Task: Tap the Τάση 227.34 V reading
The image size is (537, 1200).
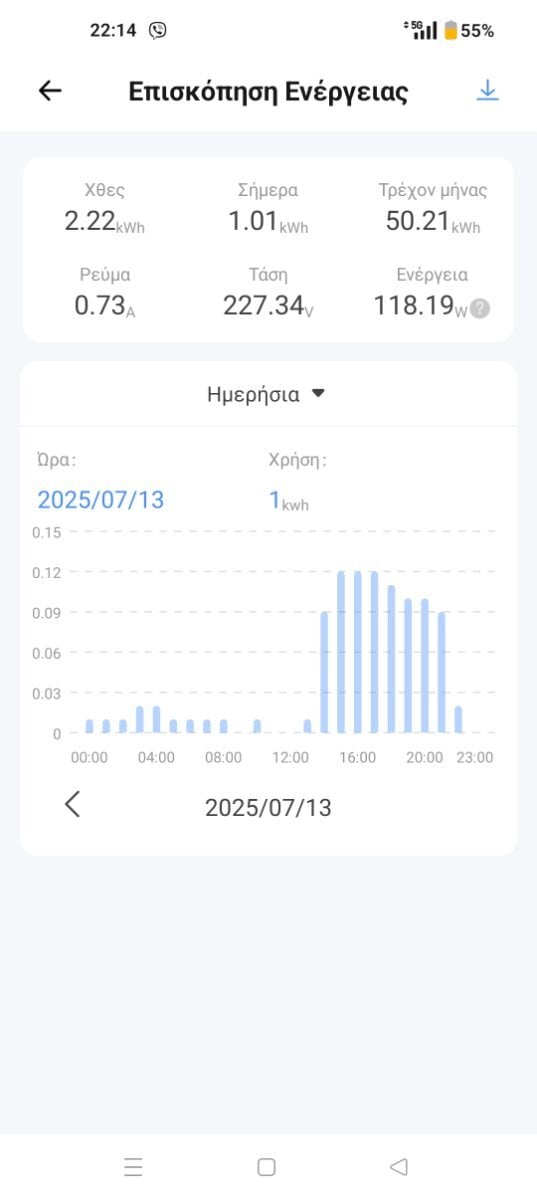Action: coord(268,306)
